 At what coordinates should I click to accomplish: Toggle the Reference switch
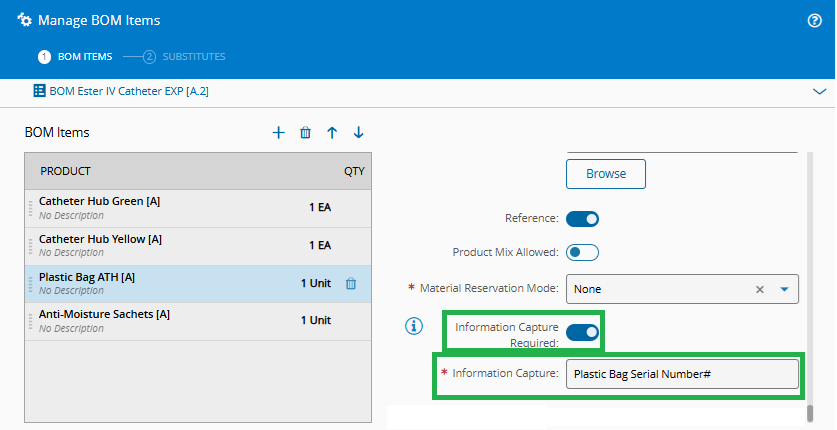[582, 219]
